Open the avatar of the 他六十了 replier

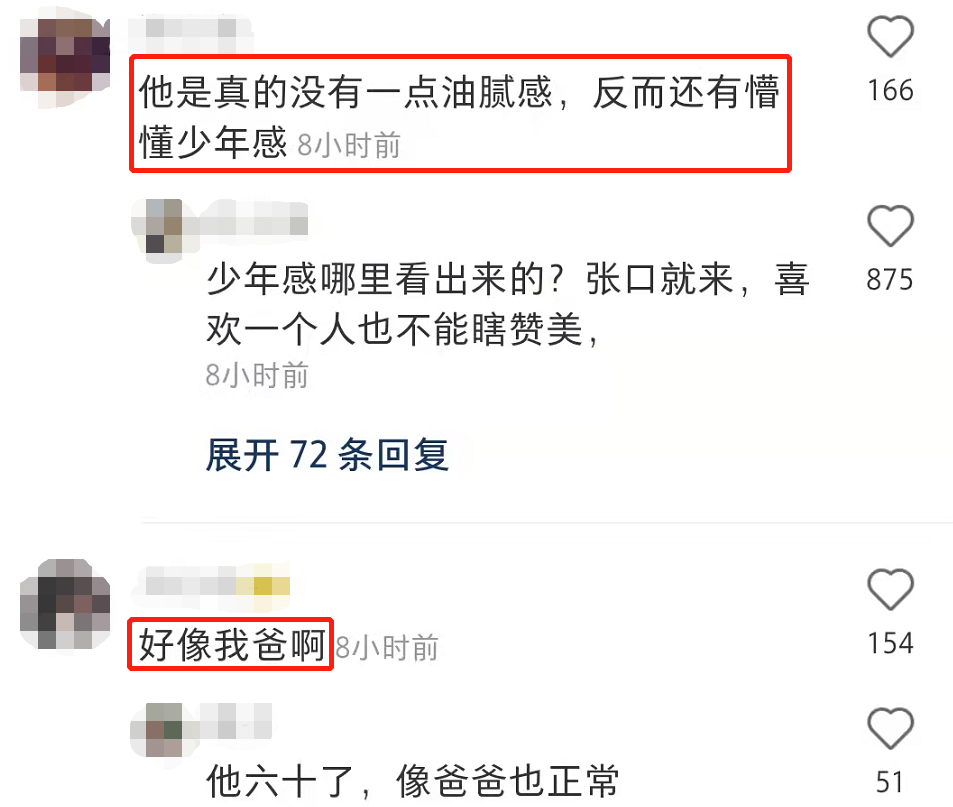157,729
